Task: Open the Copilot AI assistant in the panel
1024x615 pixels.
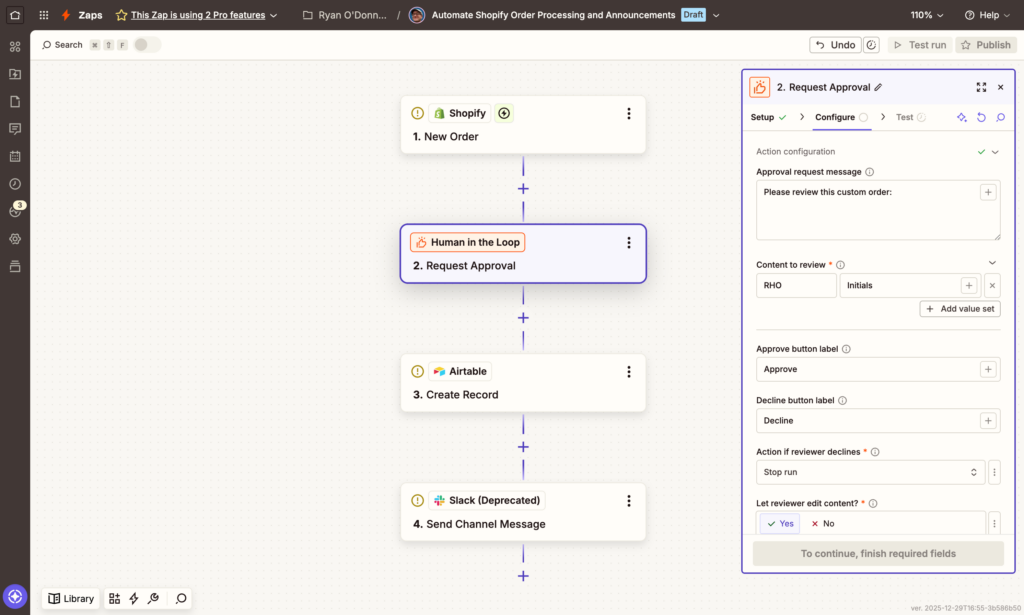Action: pos(961,117)
